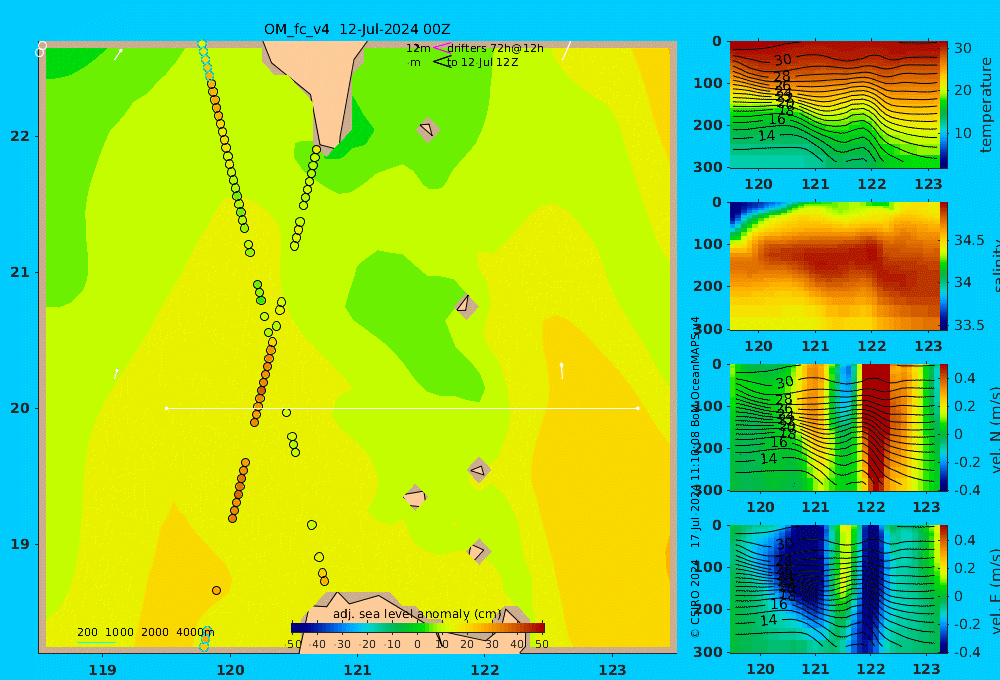Click longitude label 123 on the main map
1000x680 pixels.
[x=613, y=670]
